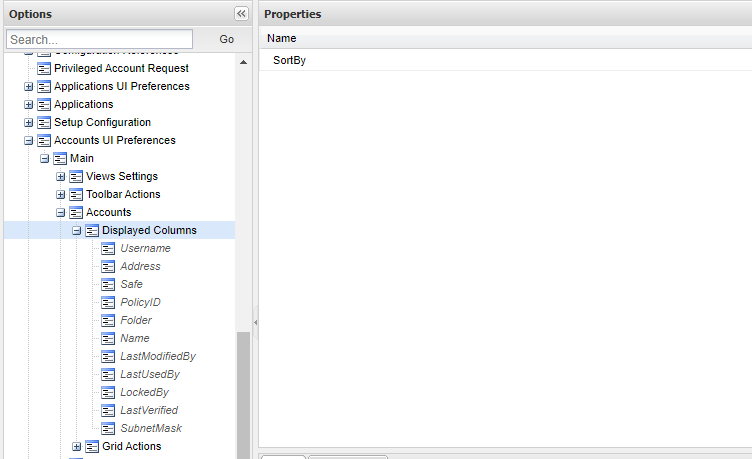Collapse the Options panel with double-arrow button
Screen dimensions: 752x459
click(241, 14)
